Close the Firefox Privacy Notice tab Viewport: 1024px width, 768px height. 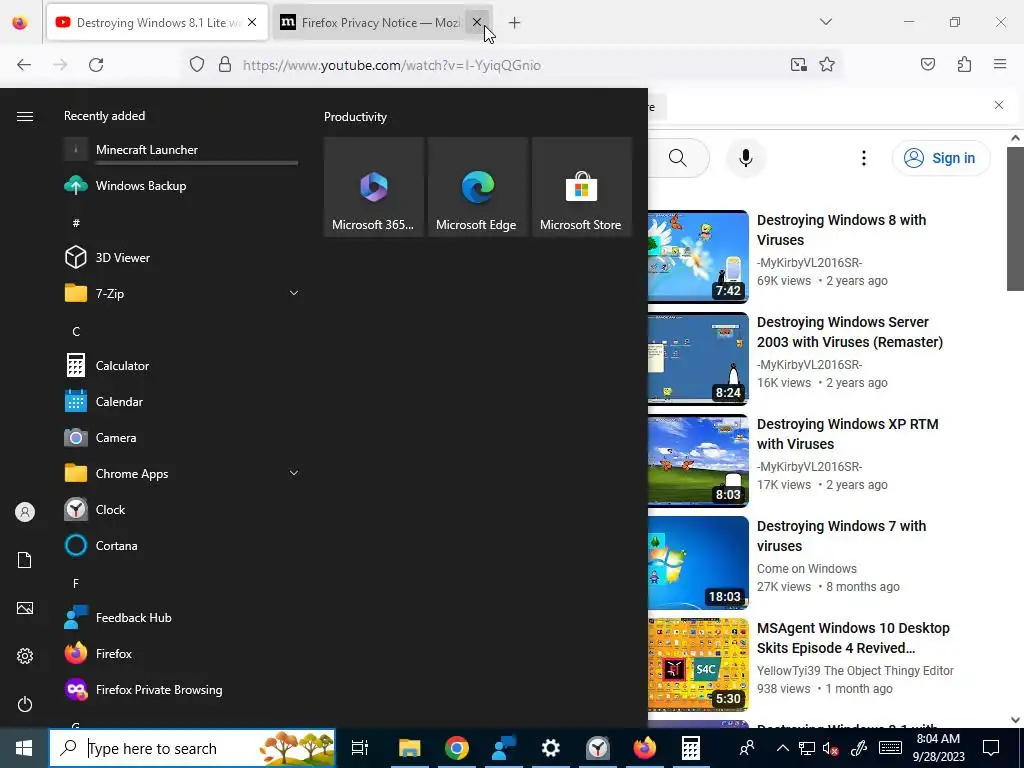[x=477, y=22]
